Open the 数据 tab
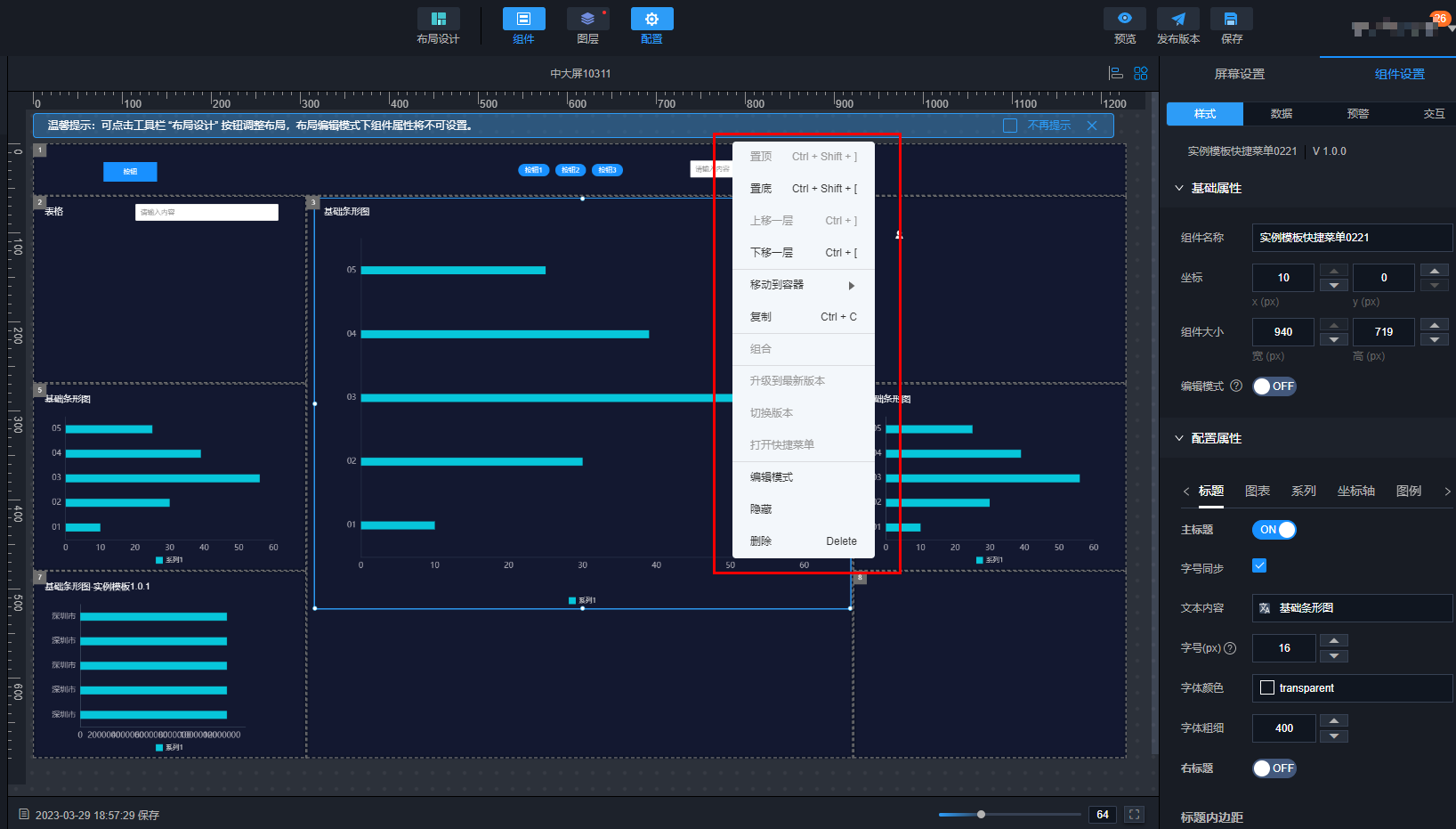Screen dimensions: 1456x829 (1282, 114)
